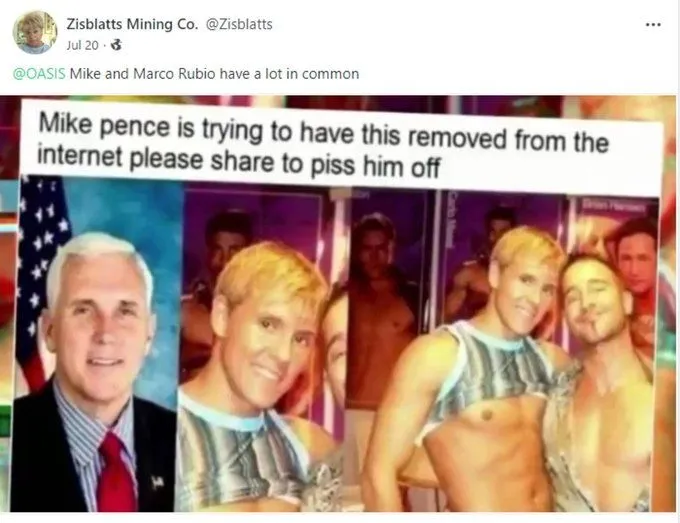
Task: Click the flag lapel pin on the suit
Action: [x=157, y=481]
